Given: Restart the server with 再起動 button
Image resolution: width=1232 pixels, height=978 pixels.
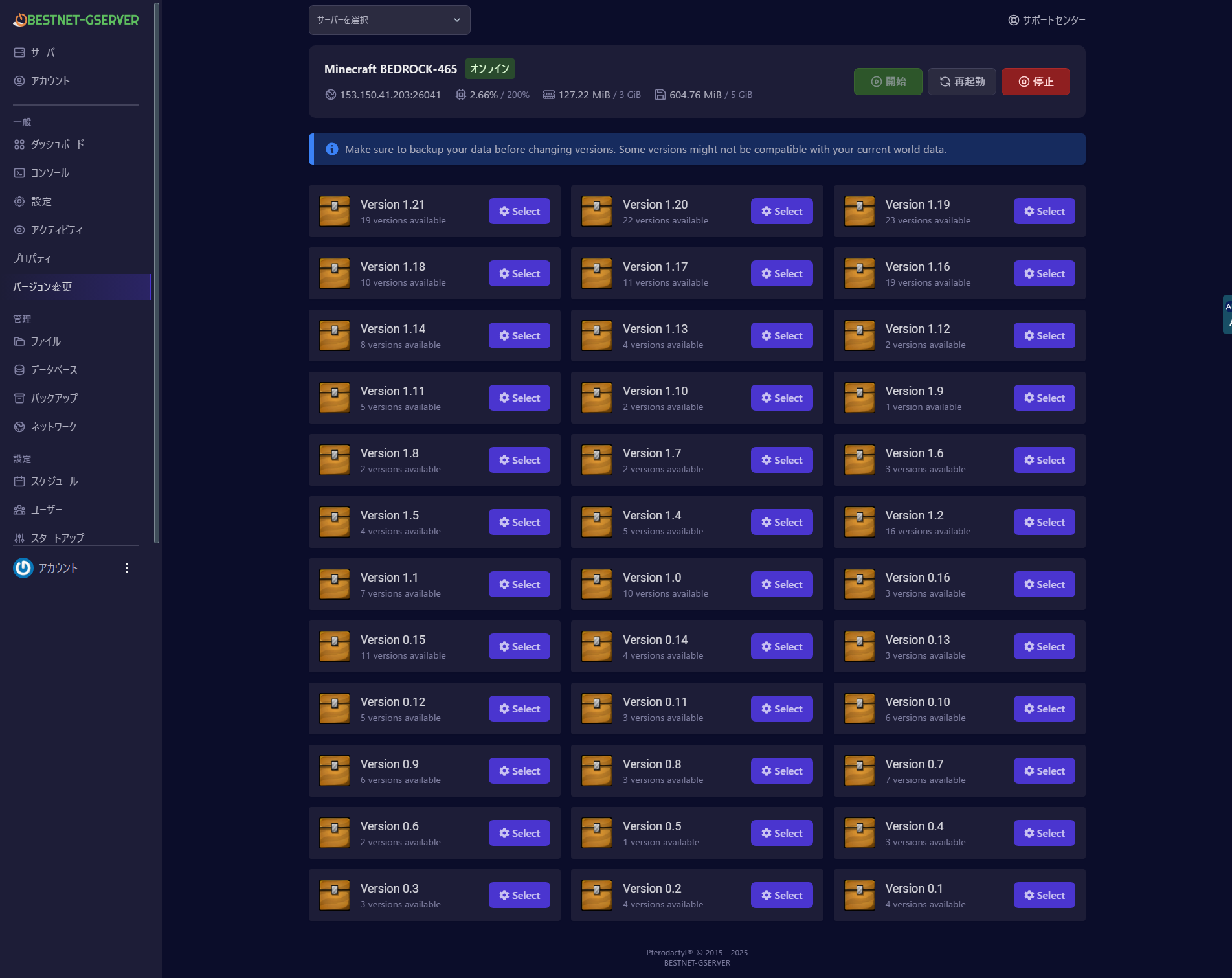Looking at the screenshot, I should [962, 82].
